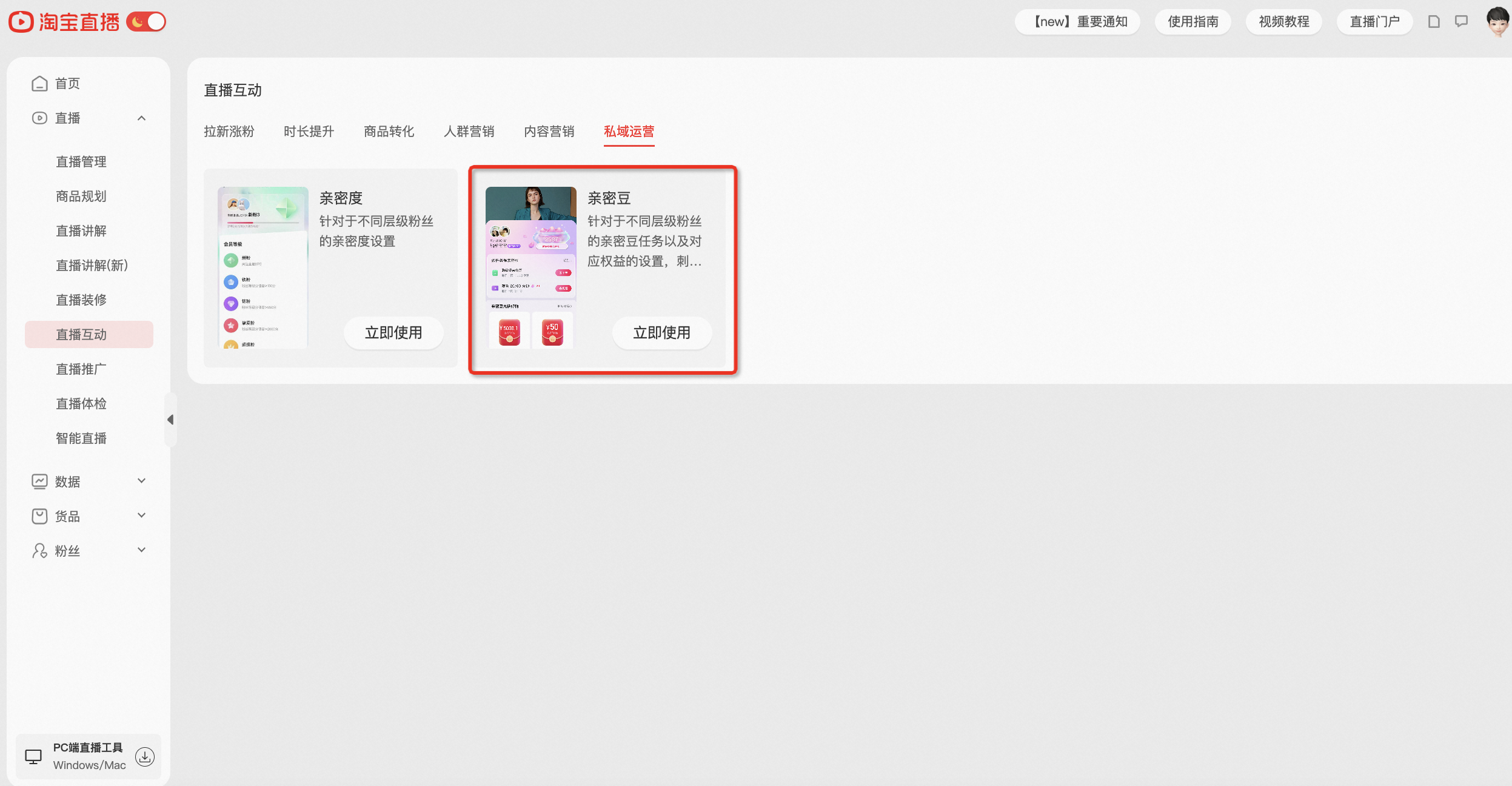Collapse the sidebar with arrow handle
Viewport: 1512px width, 786px height.
pyautogui.click(x=170, y=420)
